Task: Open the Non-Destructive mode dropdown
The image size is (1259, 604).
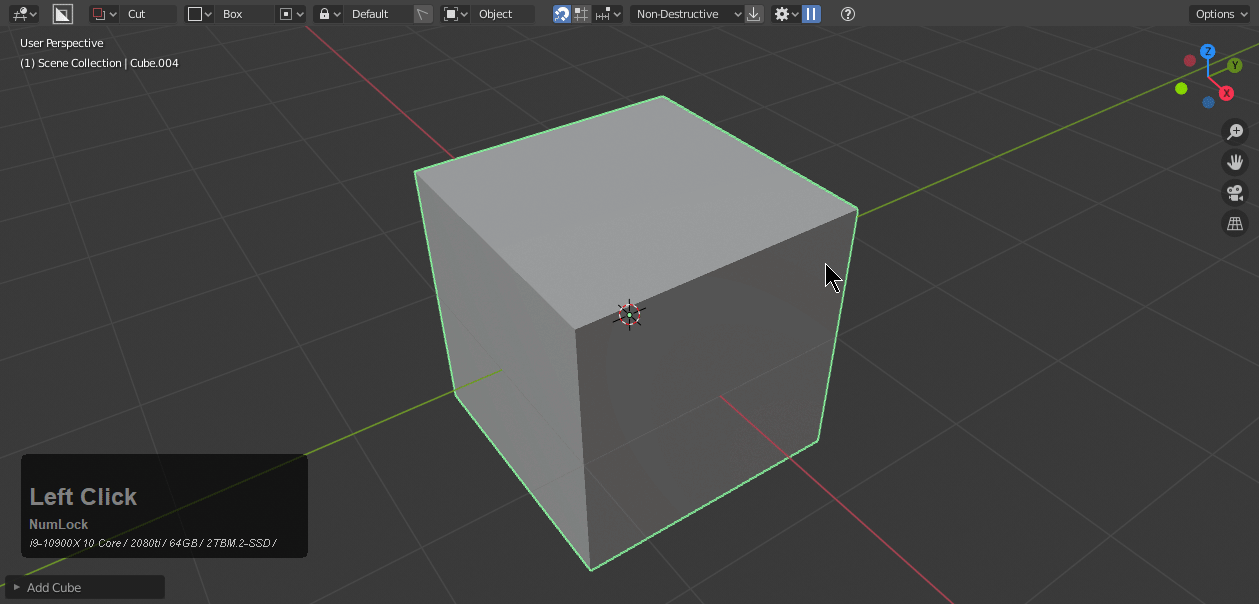Action: [x=685, y=13]
